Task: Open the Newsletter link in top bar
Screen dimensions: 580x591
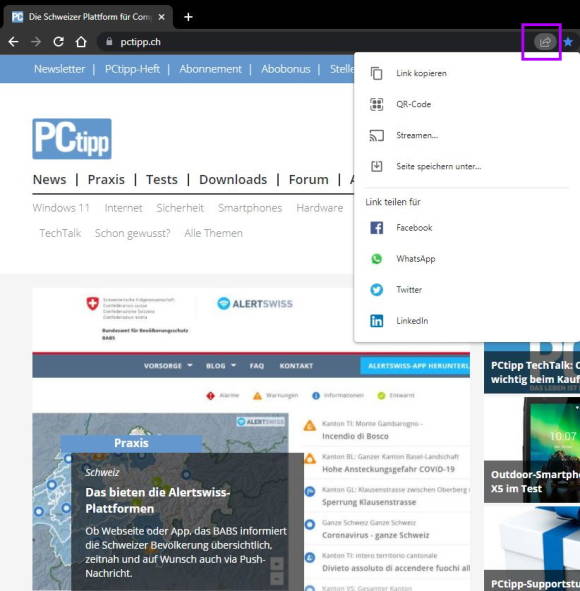Action: coord(60,69)
